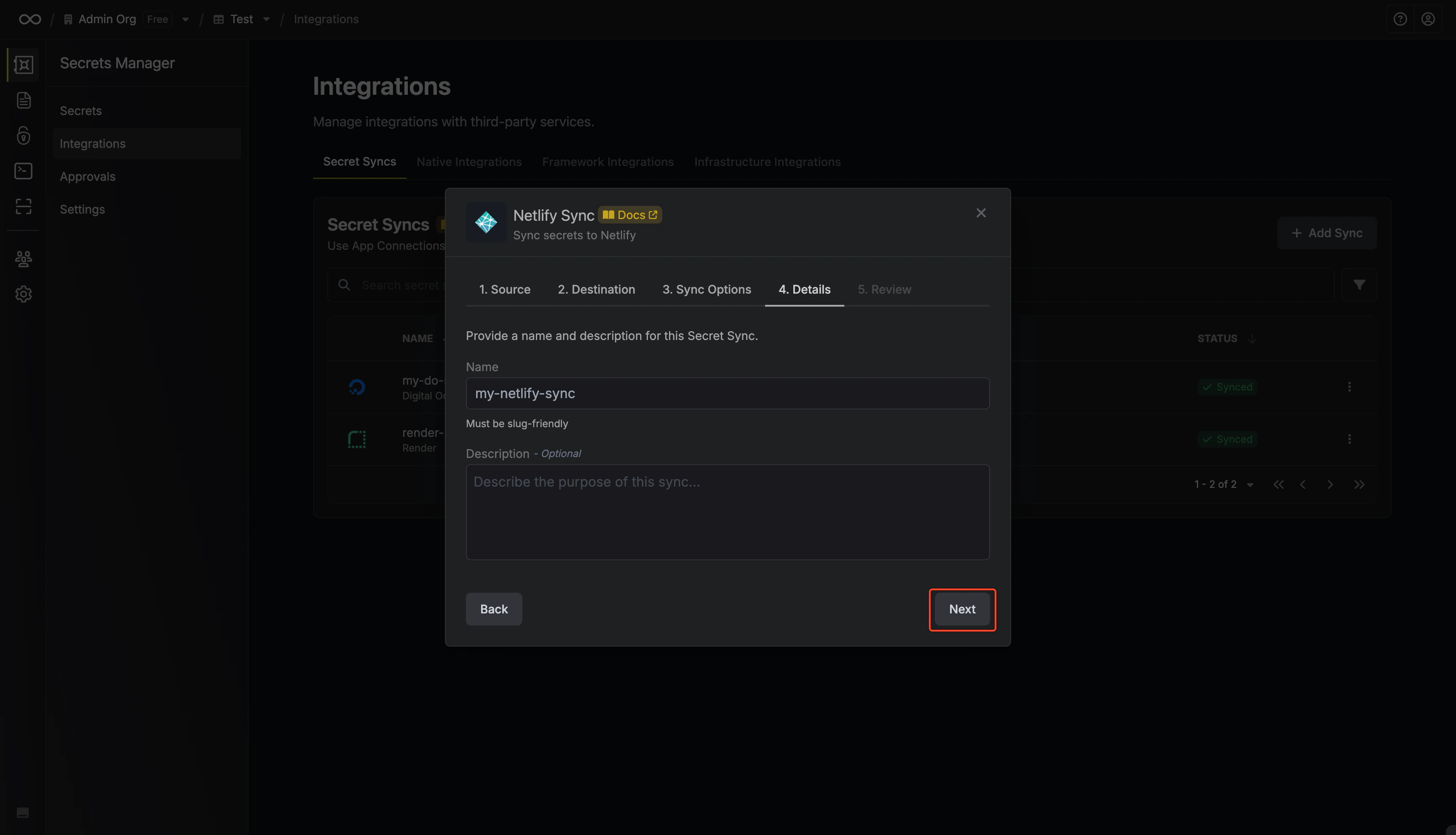Image resolution: width=1456 pixels, height=835 pixels.
Task: Click the "1 - 2 of 2" pagination text
Action: click(1215, 484)
